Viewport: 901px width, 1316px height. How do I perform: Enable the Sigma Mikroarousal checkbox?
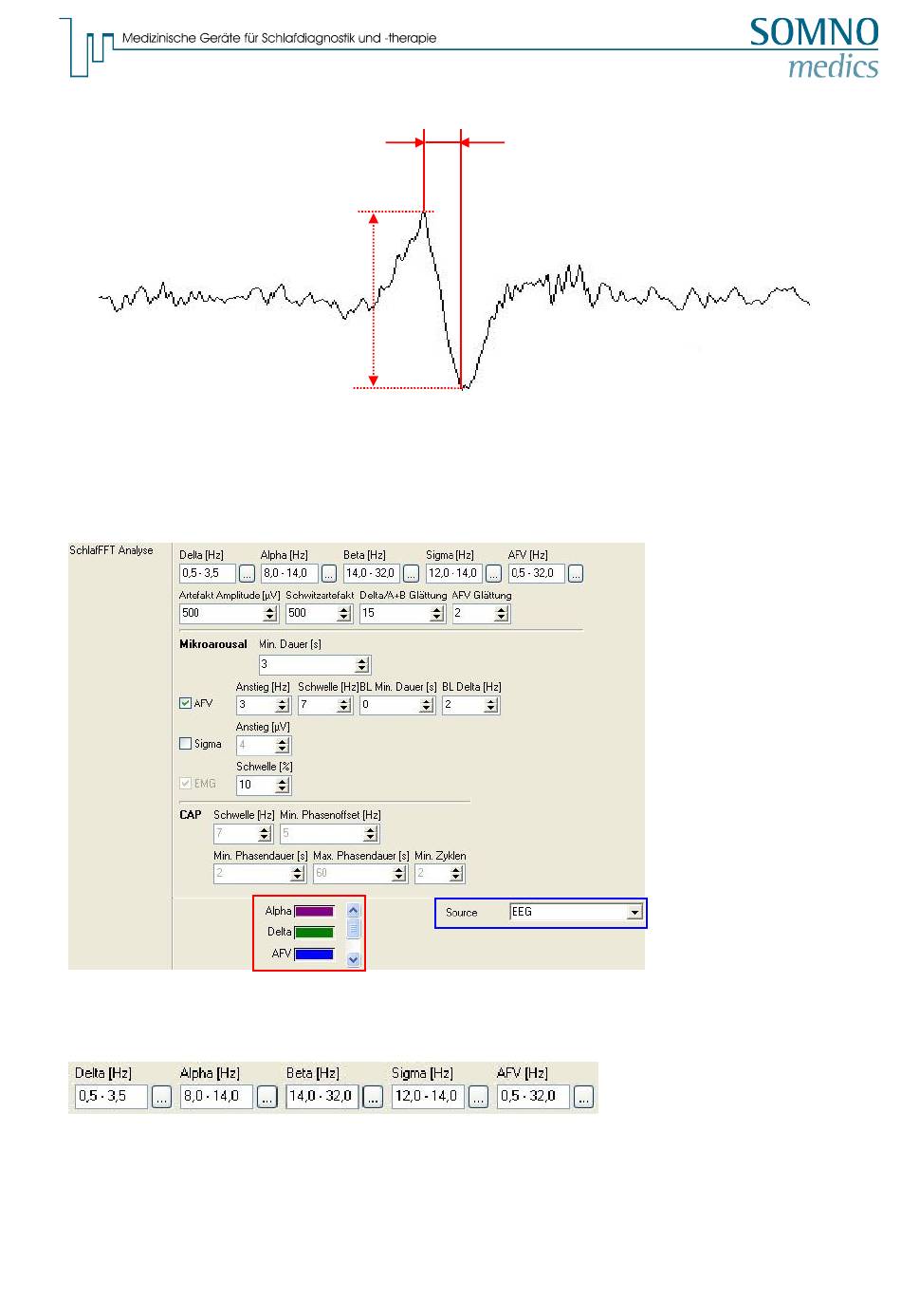coord(185,744)
